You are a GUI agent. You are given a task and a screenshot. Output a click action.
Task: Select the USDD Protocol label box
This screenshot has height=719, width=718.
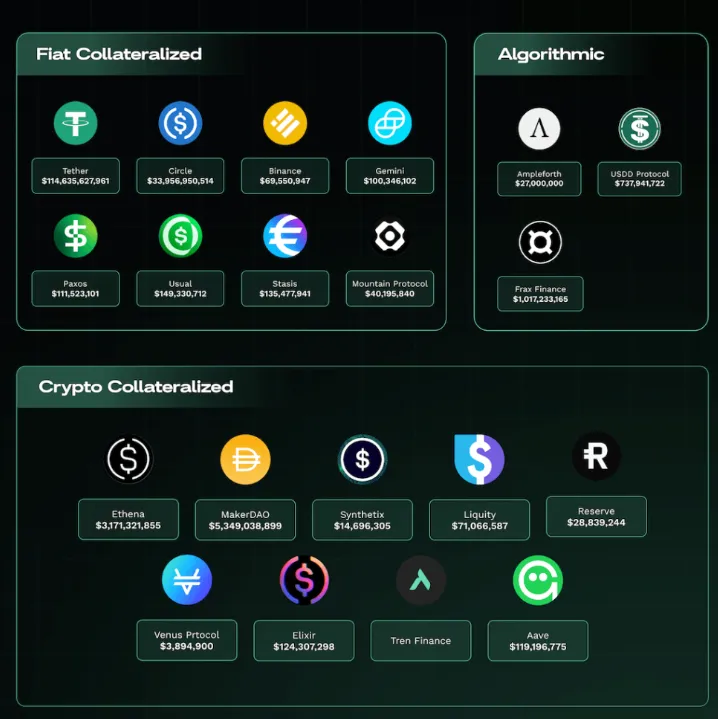click(640, 179)
